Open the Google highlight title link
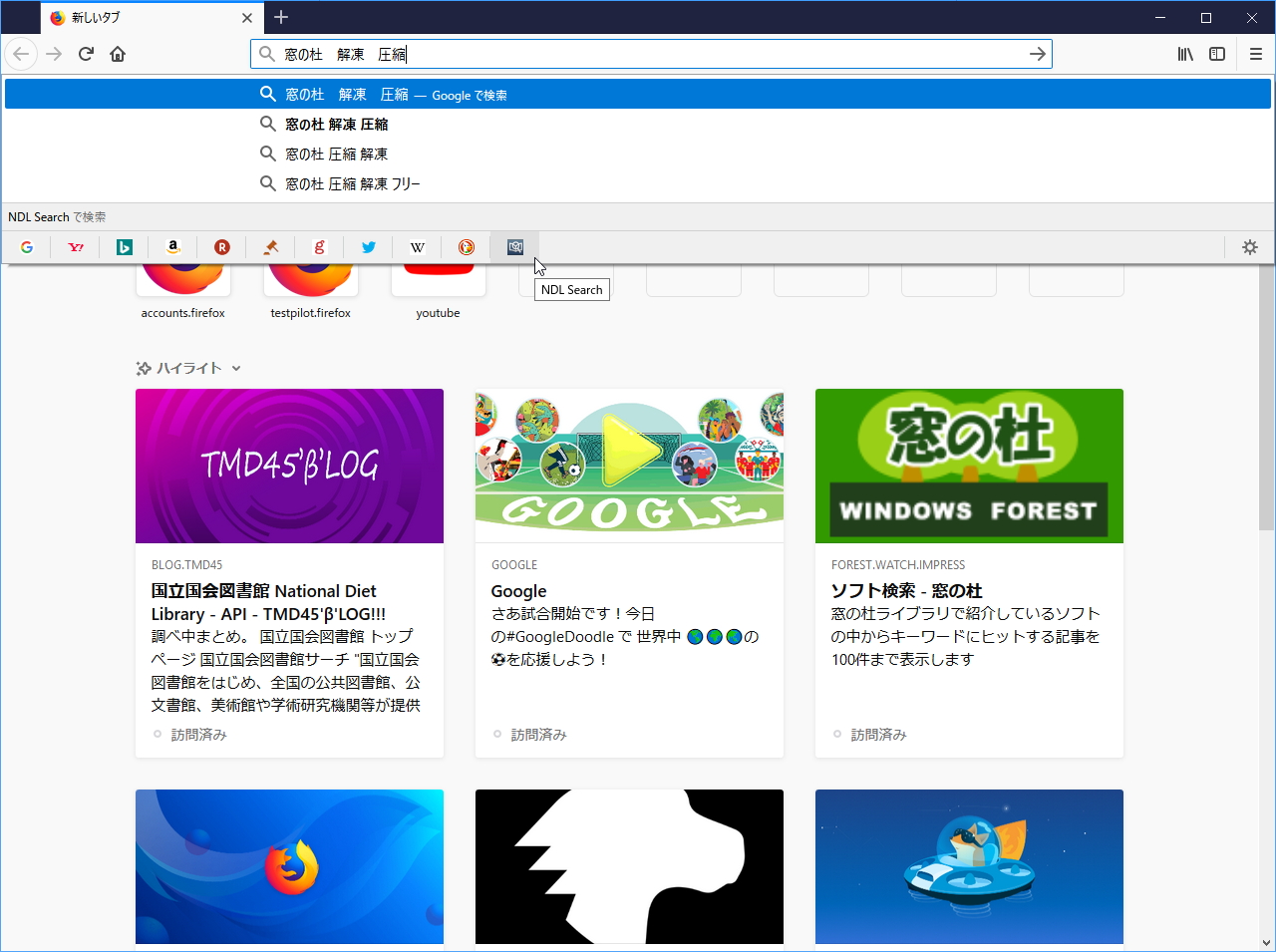Image resolution: width=1276 pixels, height=952 pixels. pos(518,591)
